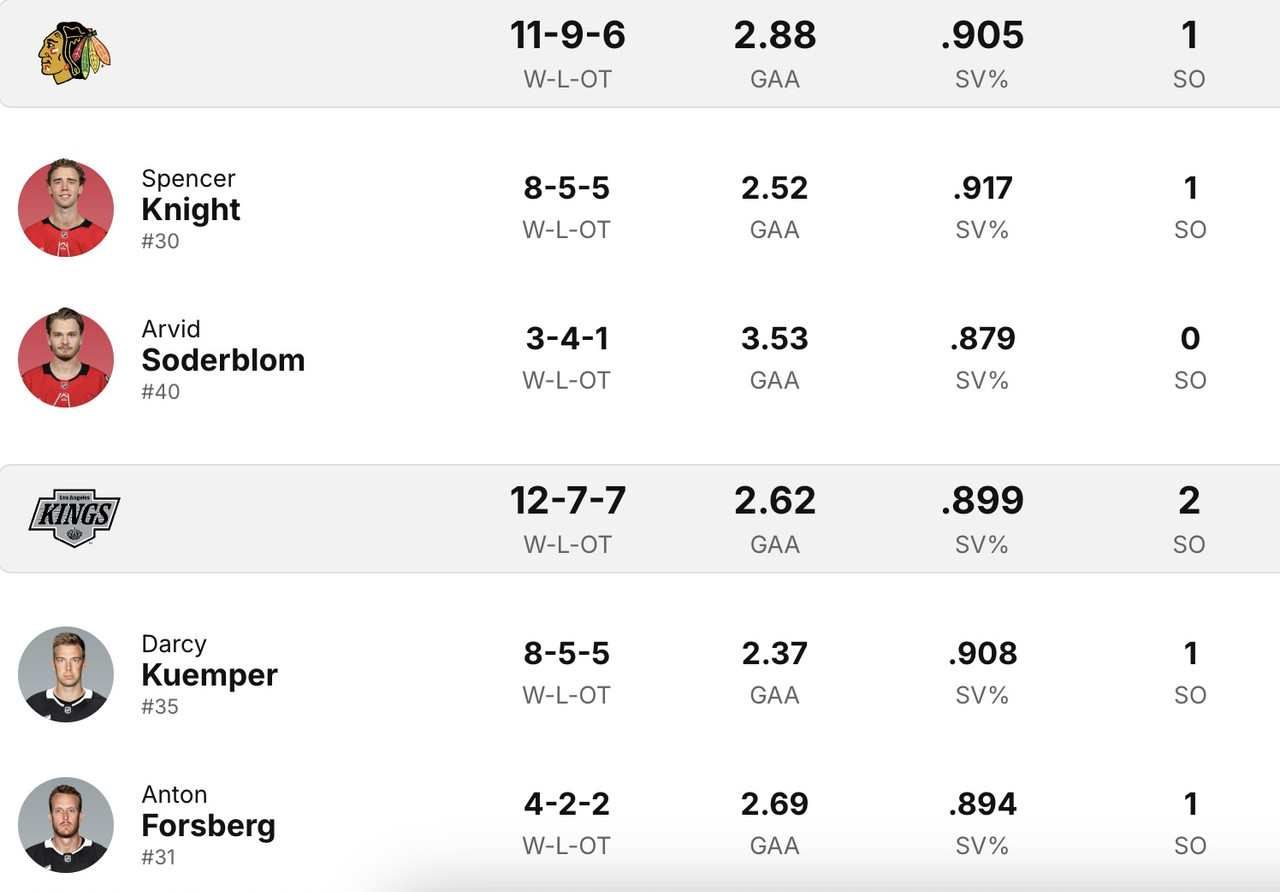Click the Kings 12-7-7 team record
1280x892 pixels.
coord(567,501)
